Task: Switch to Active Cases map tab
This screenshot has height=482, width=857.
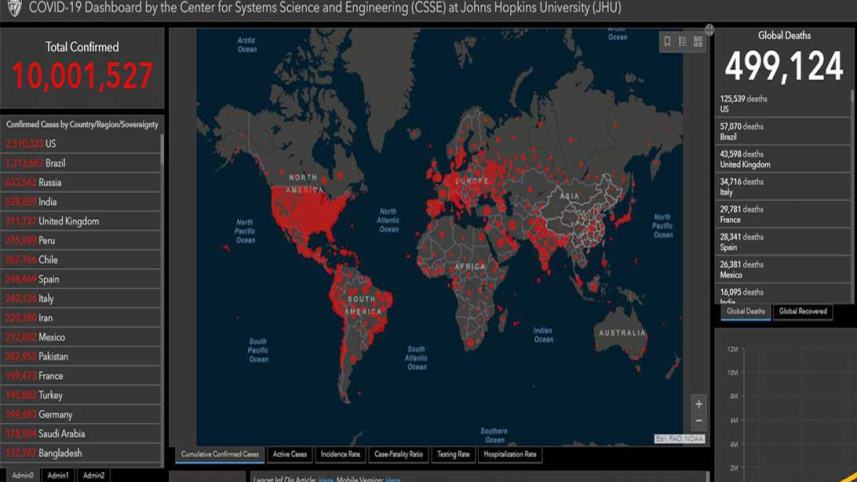Action: 290,454
